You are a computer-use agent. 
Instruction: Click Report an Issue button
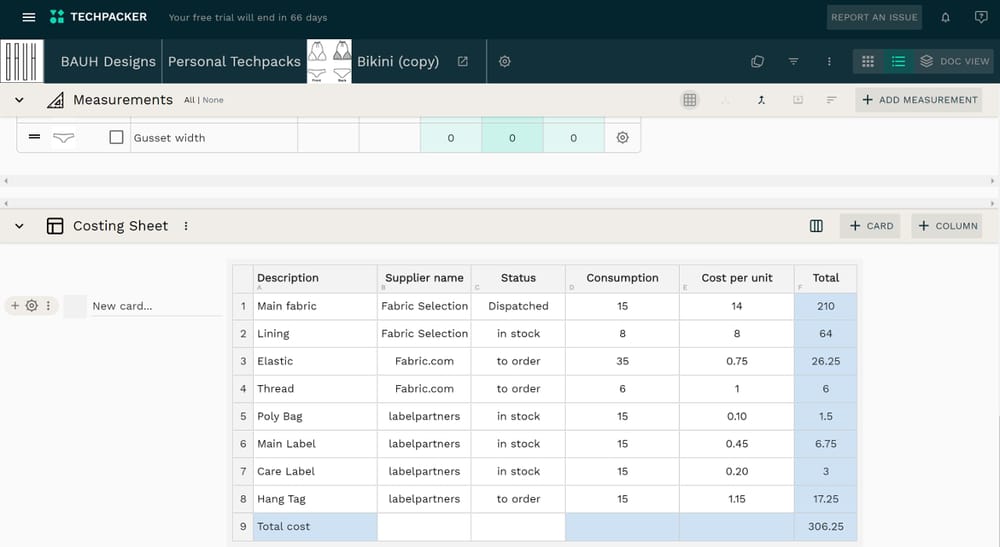[874, 17]
